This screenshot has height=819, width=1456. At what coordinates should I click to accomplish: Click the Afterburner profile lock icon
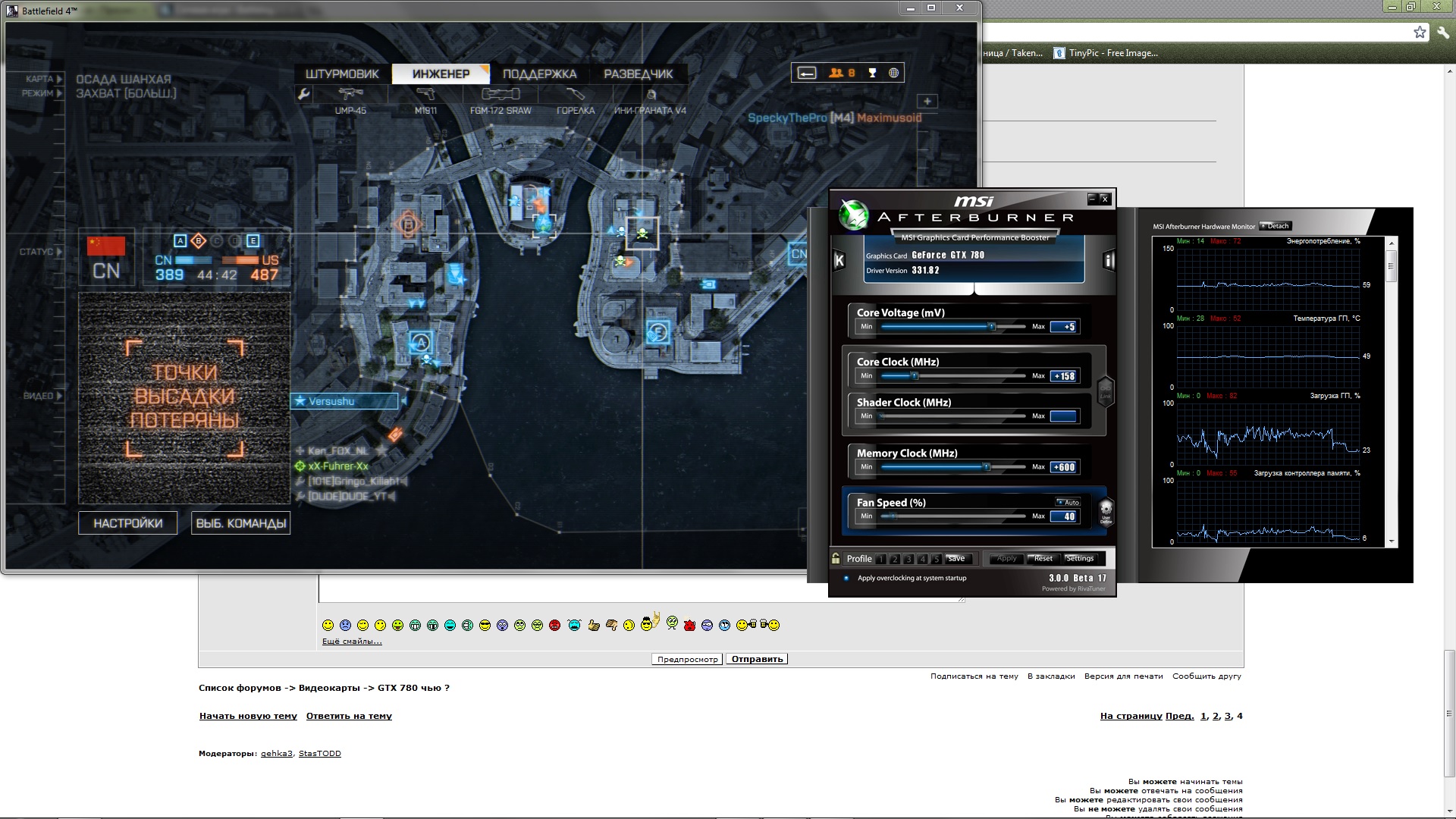[x=836, y=559]
